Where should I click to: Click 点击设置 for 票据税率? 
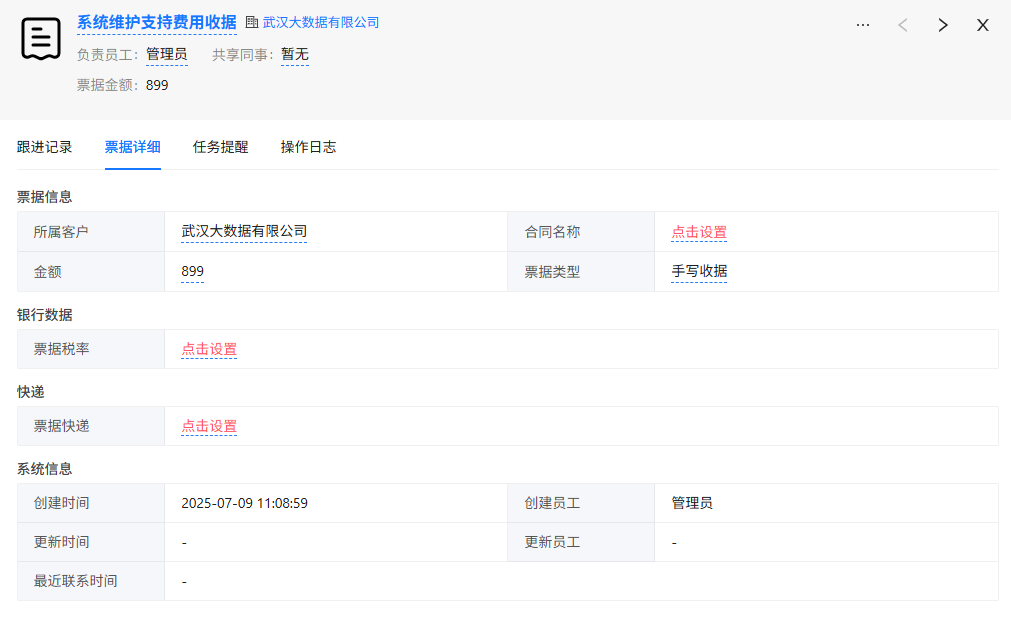pos(209,349)
